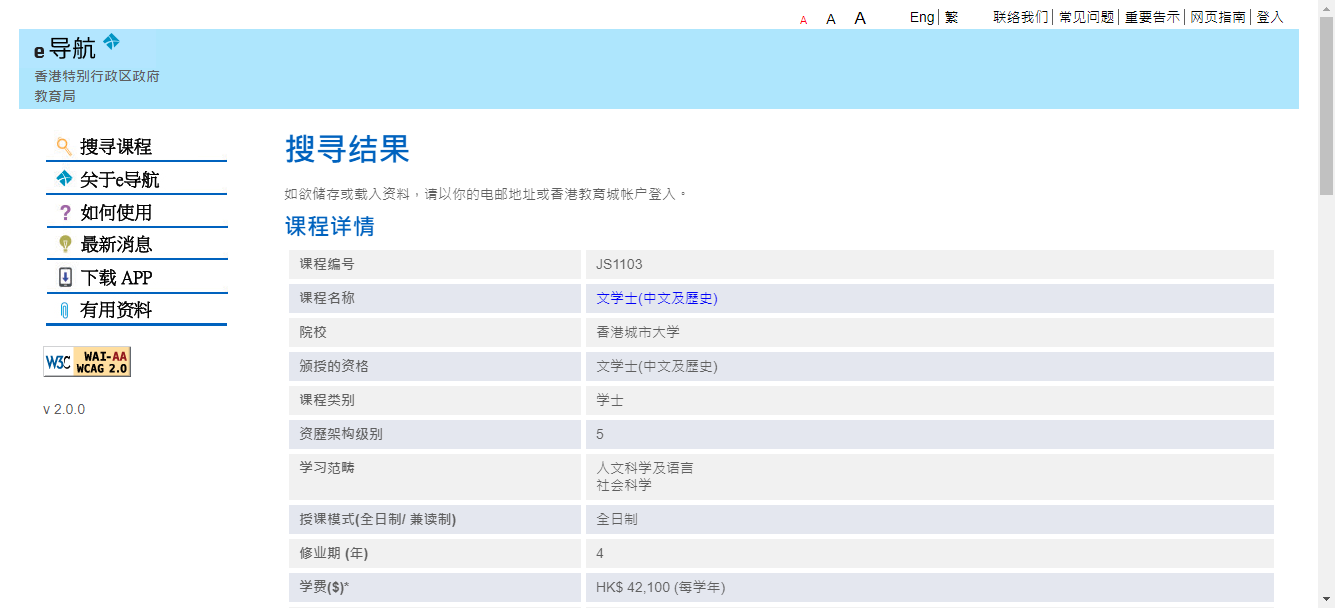Click the question mark icon beside 如何使用
The image size is (1335, 608).
65,212
